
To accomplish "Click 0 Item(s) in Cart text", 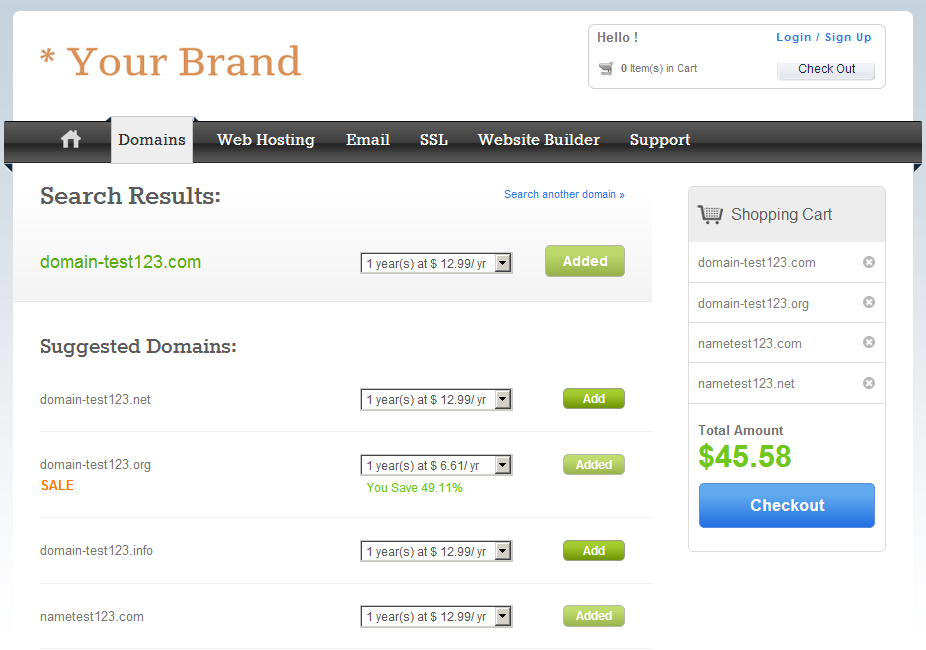I will 658,68.
